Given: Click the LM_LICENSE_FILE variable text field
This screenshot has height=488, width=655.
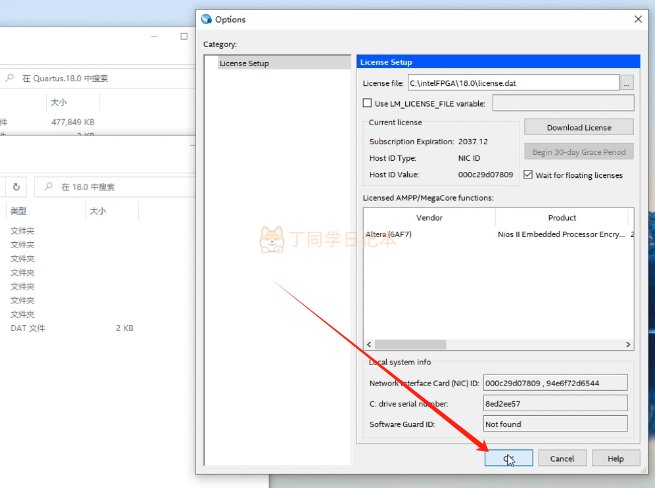Looking at the screenshot, I should point(563,103).
